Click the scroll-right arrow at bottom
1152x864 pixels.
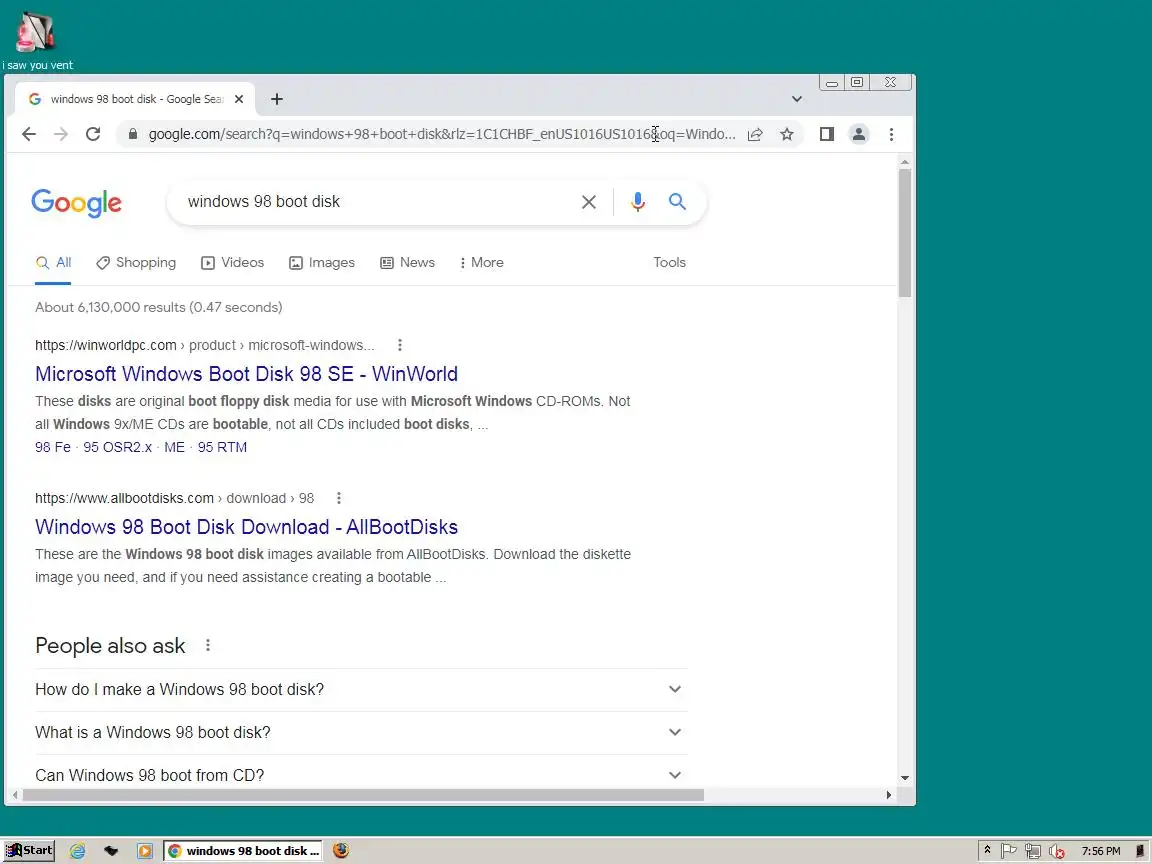pyautogui.click(x=888, y=795)
